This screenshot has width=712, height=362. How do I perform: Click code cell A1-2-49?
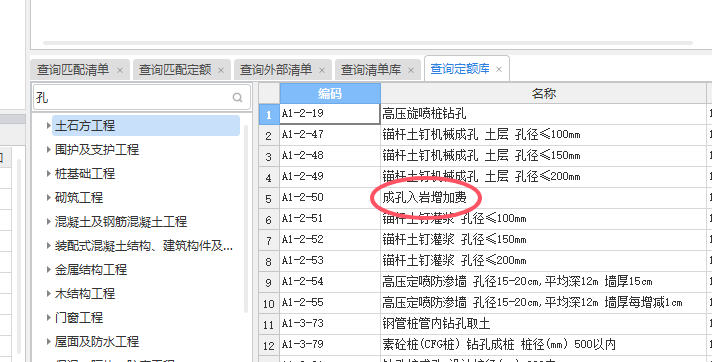click(x=330, y=177)
